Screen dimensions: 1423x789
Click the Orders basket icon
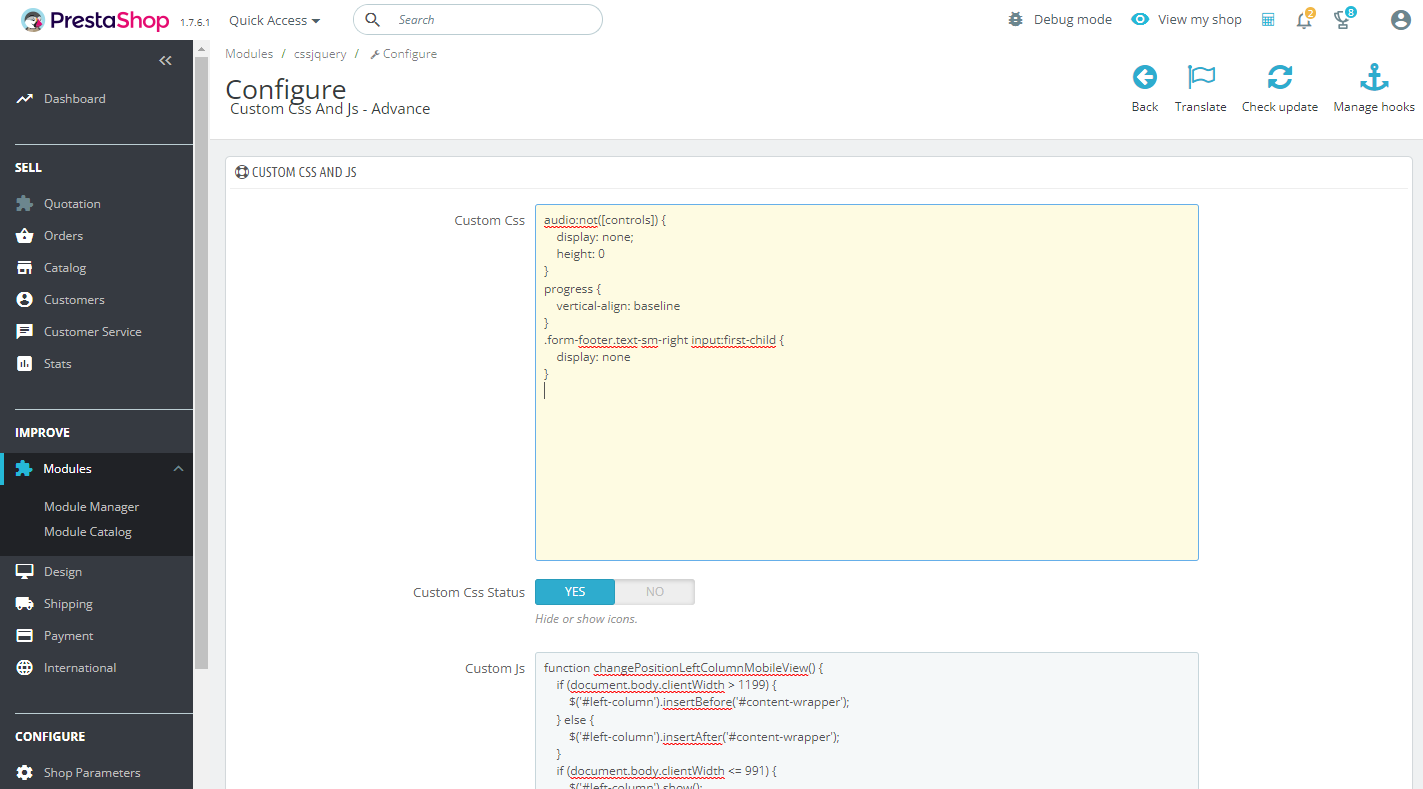25,236
